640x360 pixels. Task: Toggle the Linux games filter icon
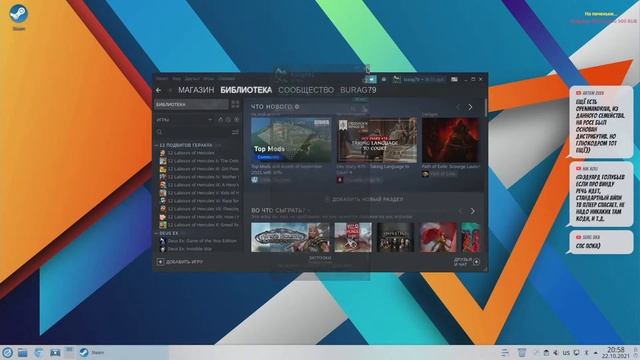pyautogui.click(x=220, y=120)
